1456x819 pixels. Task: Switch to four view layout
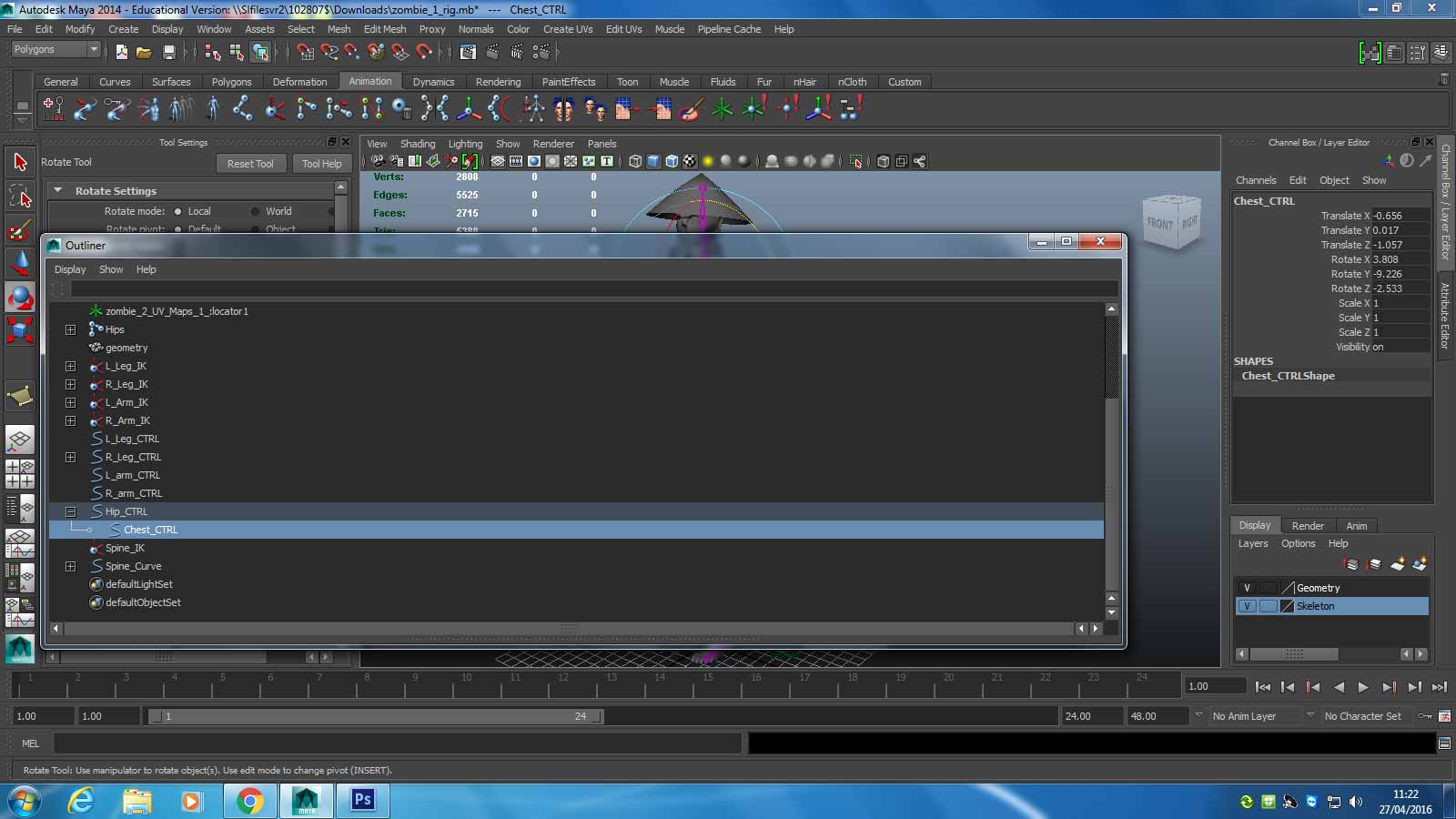18,474
